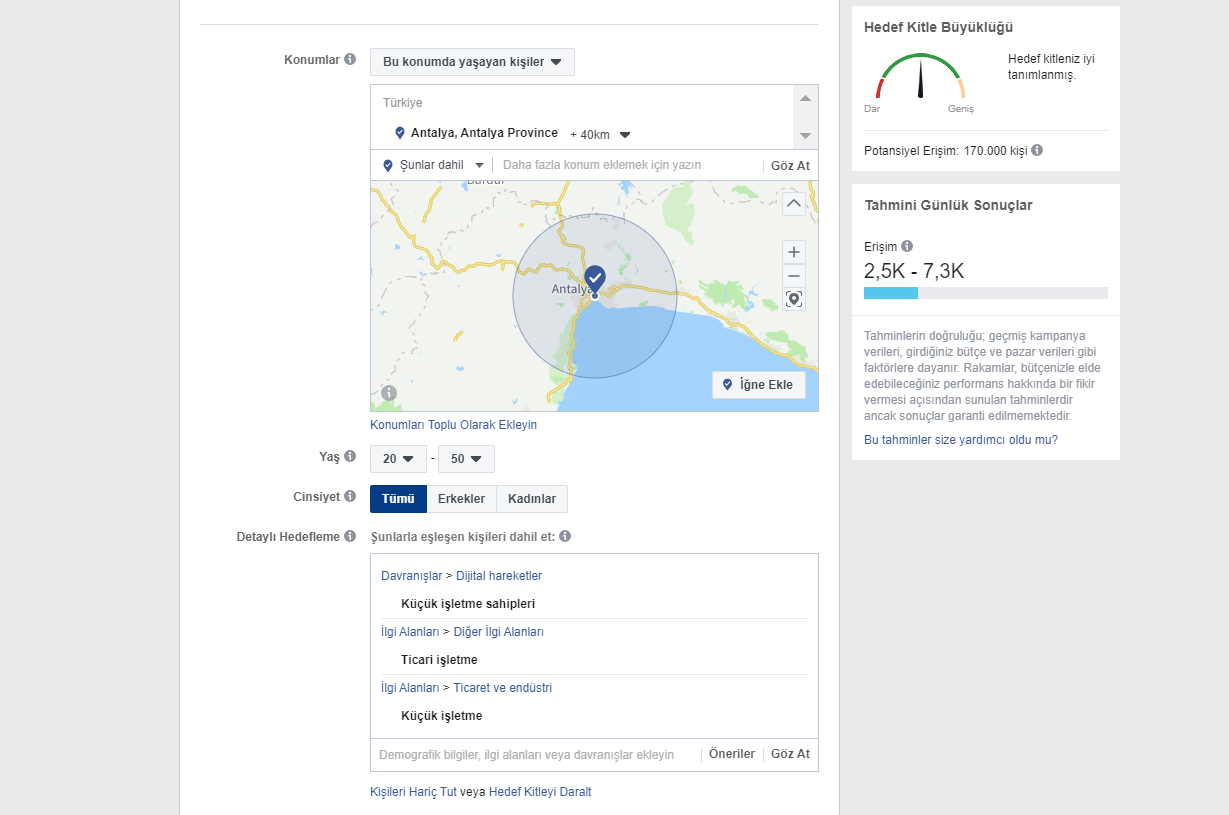
Task: Click the Antalya location pin on map
Action: (595, 279)
